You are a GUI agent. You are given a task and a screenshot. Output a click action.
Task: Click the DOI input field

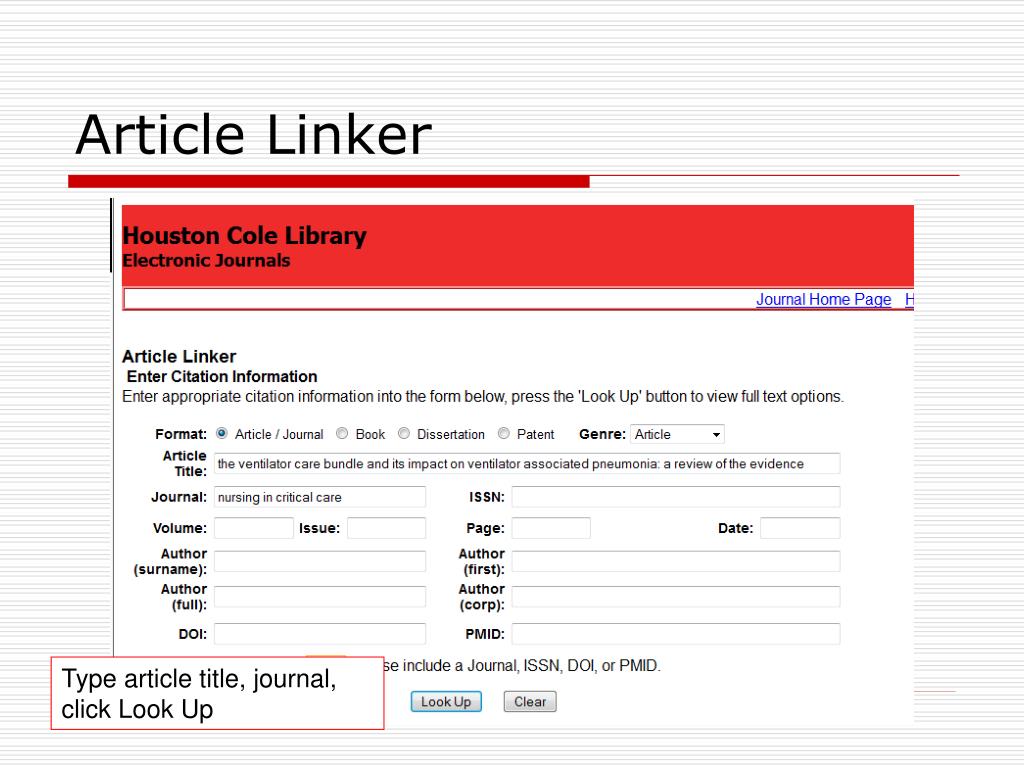(320, 633)
